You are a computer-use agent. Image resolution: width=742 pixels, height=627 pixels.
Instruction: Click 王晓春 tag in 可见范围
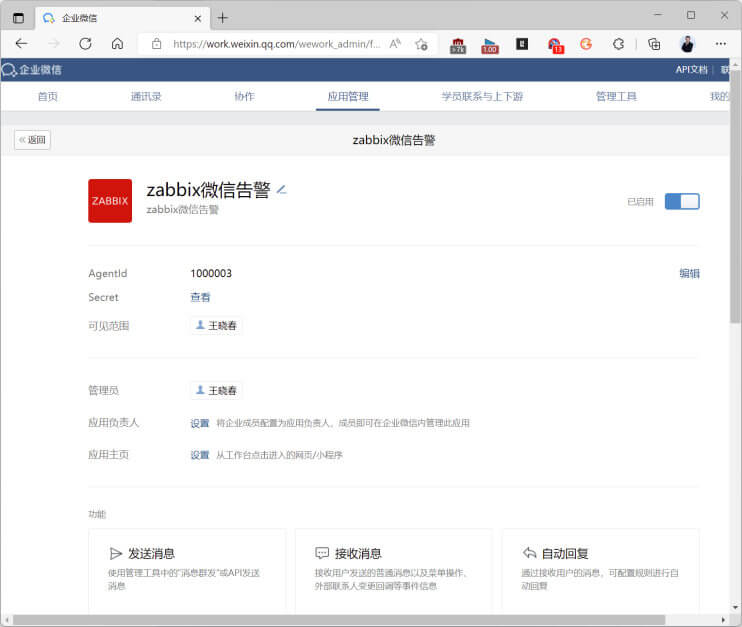point(216,326)
